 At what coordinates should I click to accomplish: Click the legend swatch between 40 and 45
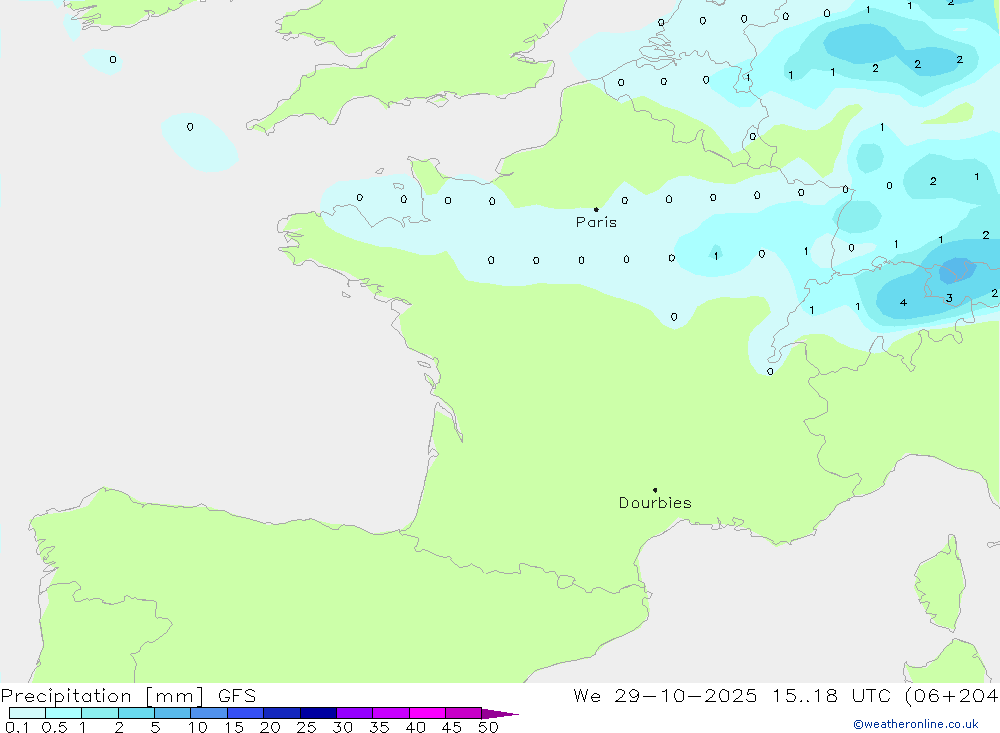click(427, 713)
